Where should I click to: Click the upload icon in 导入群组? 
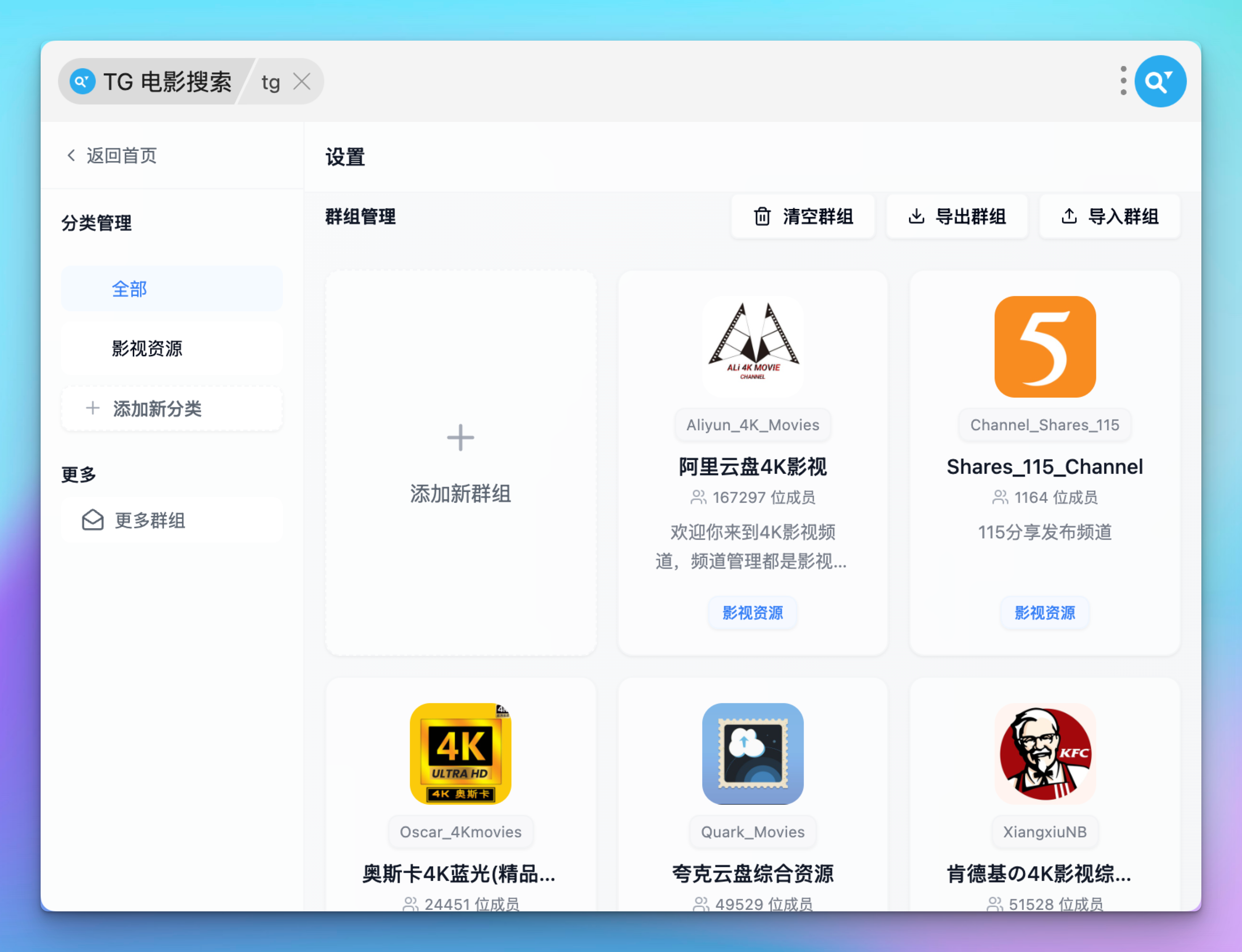tap(1069, 216)
